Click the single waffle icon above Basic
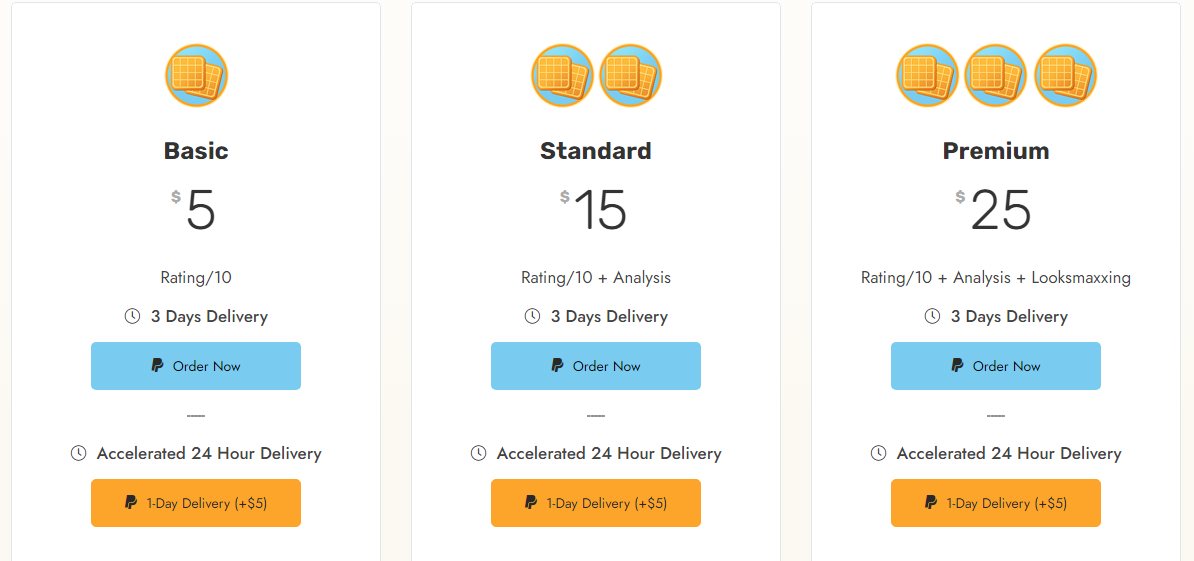This screenshot has width=1194, height=561. [x=196, y=75]
